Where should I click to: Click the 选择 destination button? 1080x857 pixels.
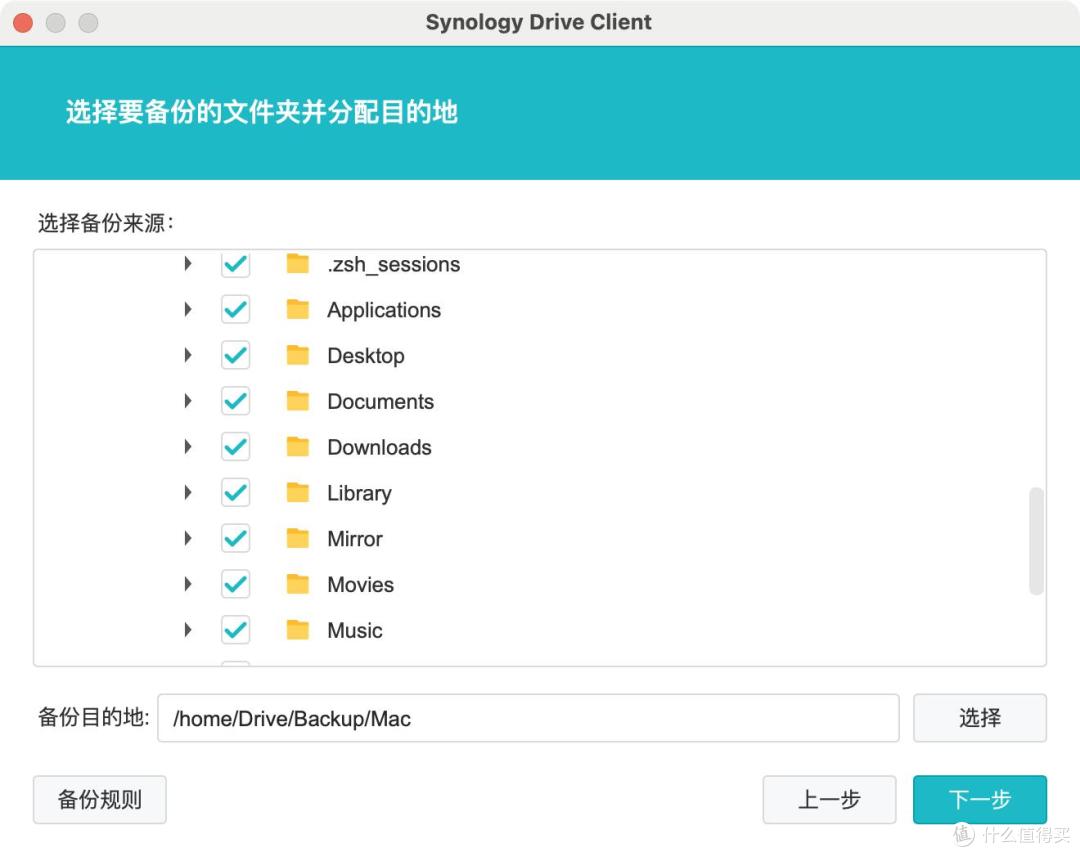pyautogui.click(x=979, y=718)
